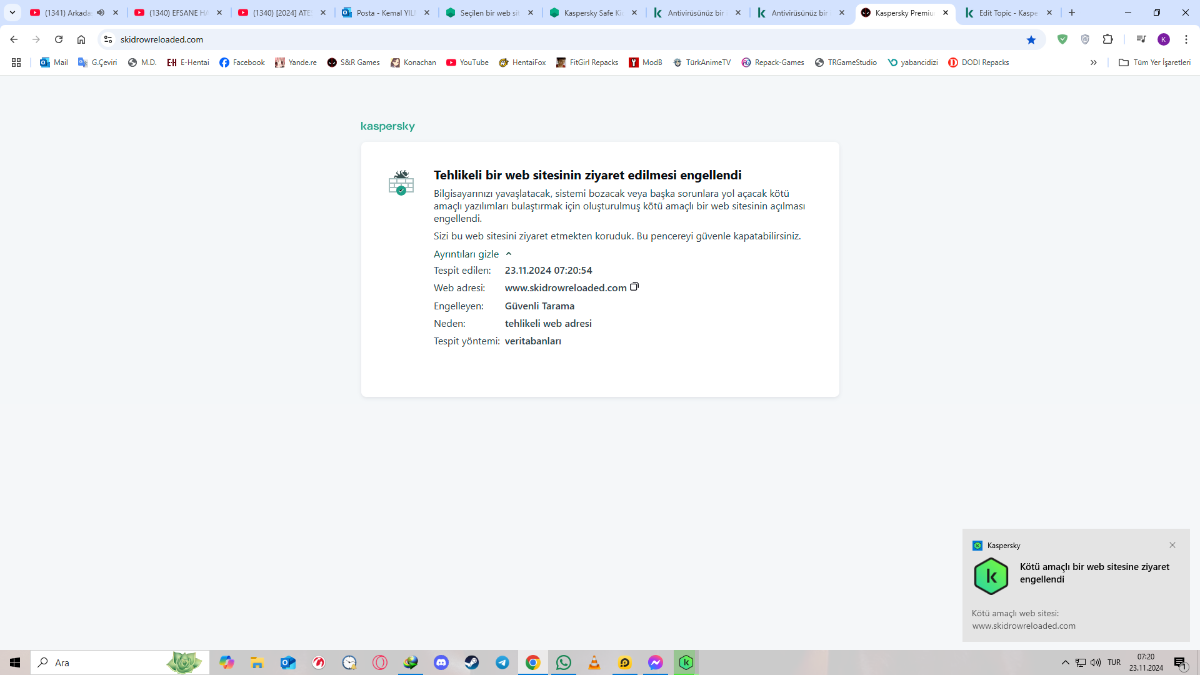The width and height of the screenshot is (1200, 675).
Task: Close the Kaspersky Premium tab
Action: 945,13
